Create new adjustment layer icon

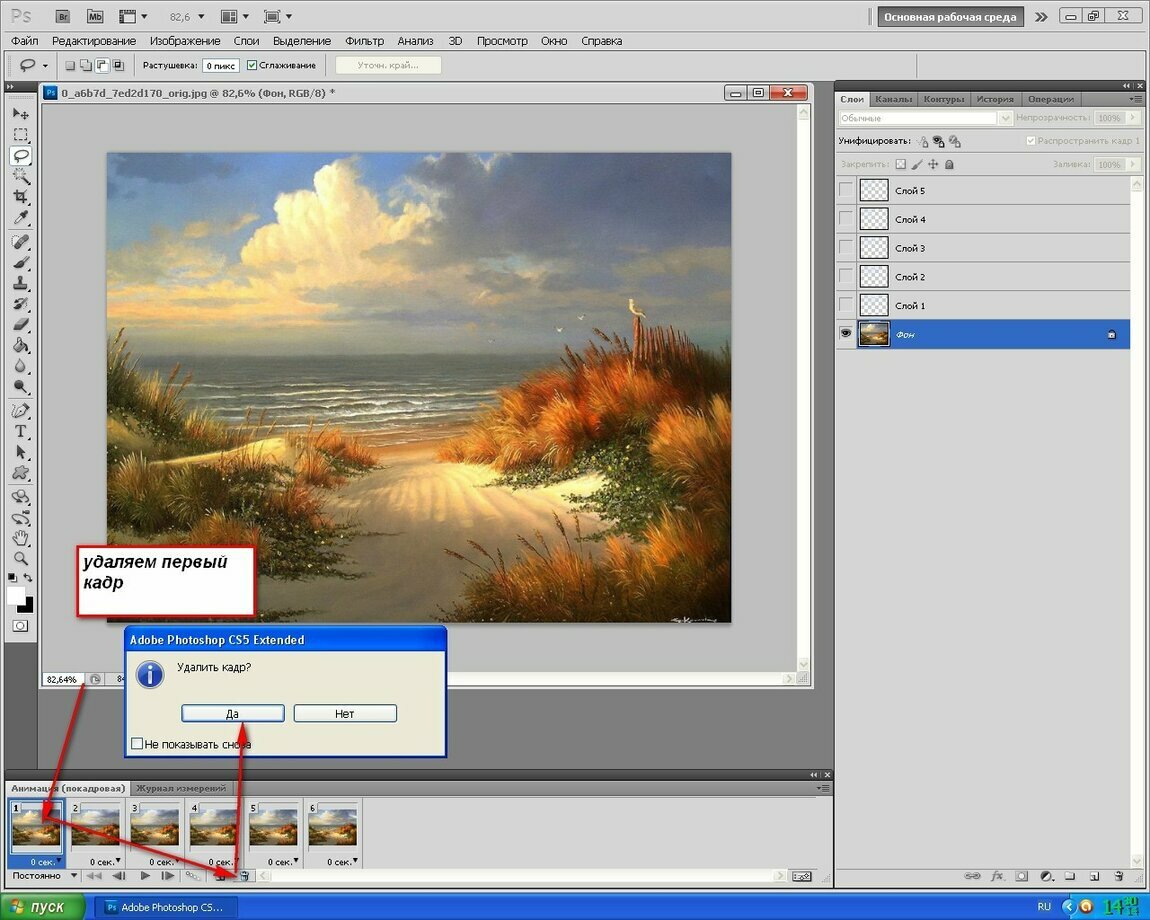1047,875
